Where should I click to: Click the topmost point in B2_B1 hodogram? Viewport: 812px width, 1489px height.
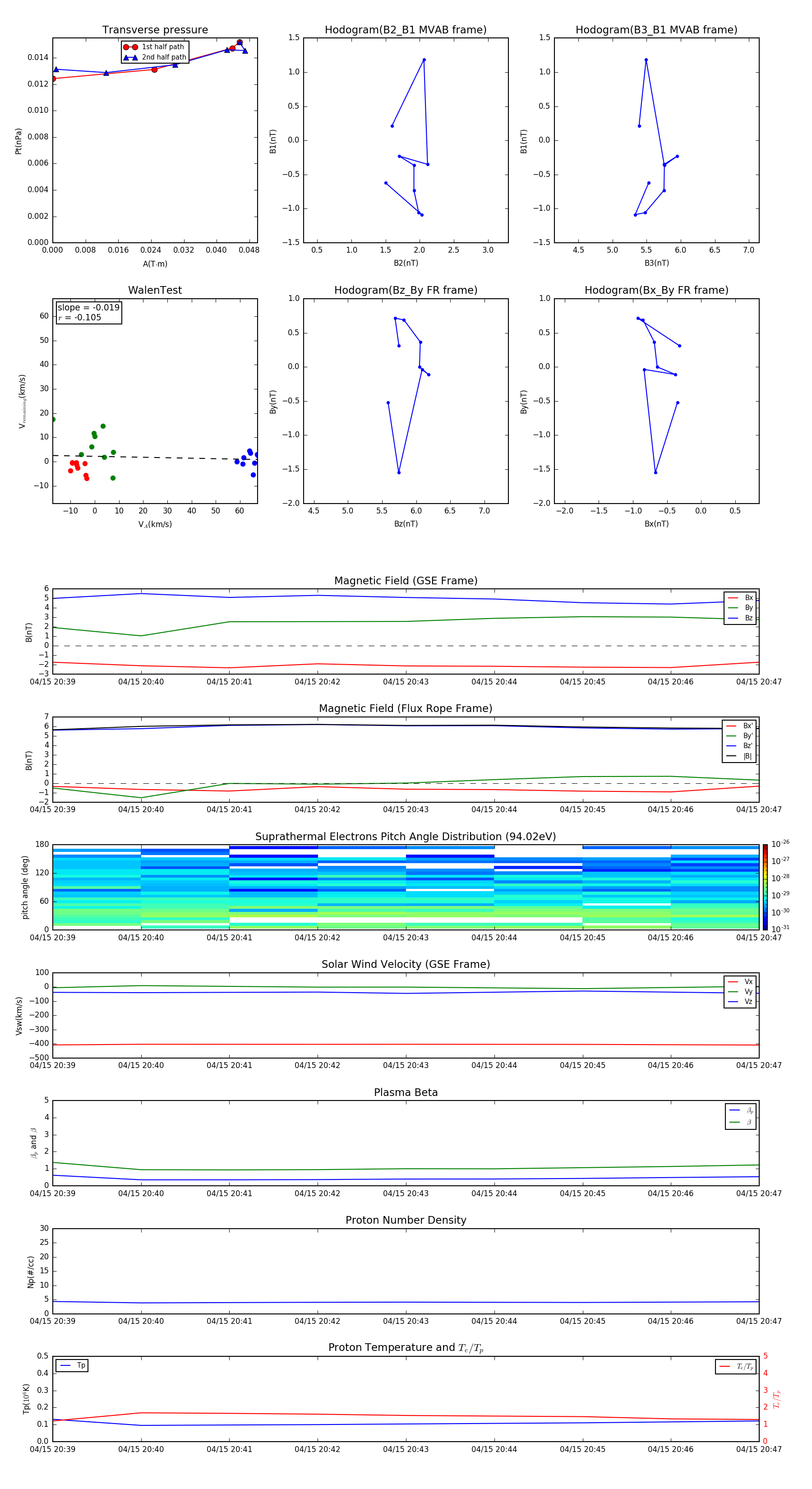424,60
